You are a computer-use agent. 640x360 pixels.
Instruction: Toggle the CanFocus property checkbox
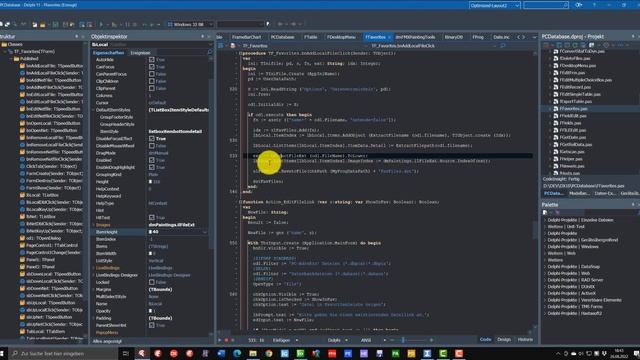click(151, 67)
